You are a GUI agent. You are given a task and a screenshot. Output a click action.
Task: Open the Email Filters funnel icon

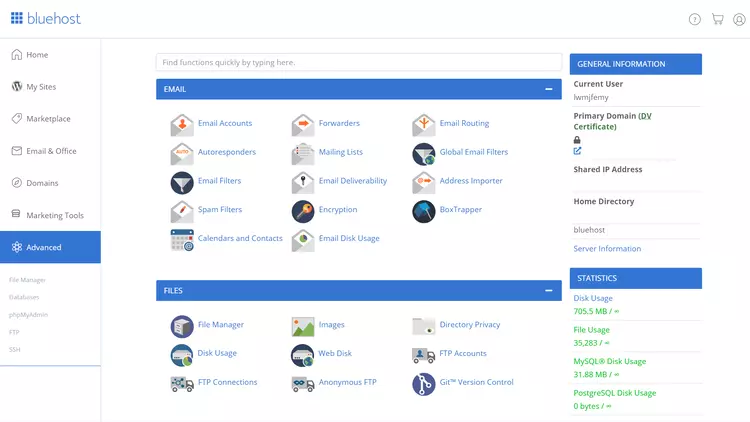click(x=182, y=182)
